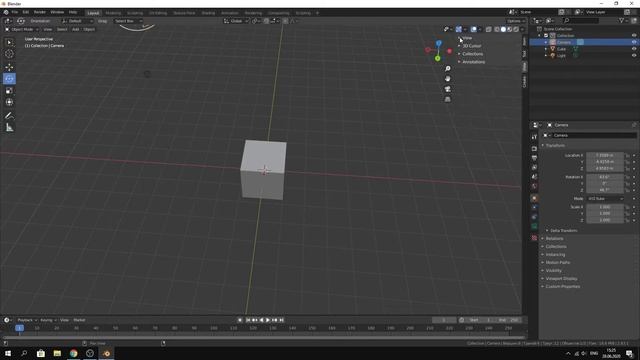Toggle X-ray view button
640x360 pixels.
pos(489,29)
